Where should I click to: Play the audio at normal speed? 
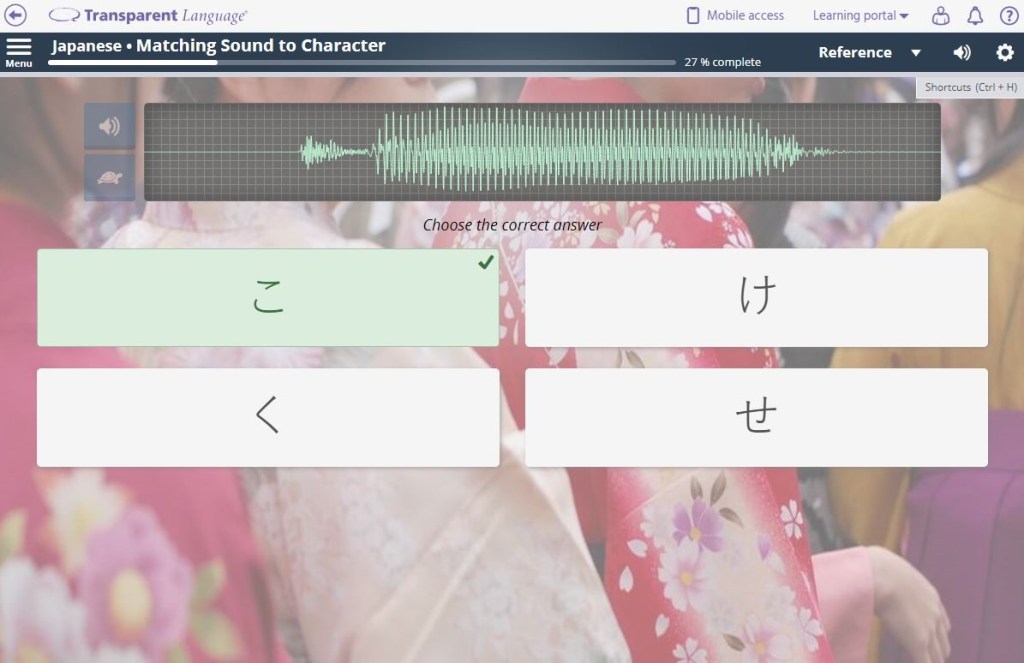109,127
